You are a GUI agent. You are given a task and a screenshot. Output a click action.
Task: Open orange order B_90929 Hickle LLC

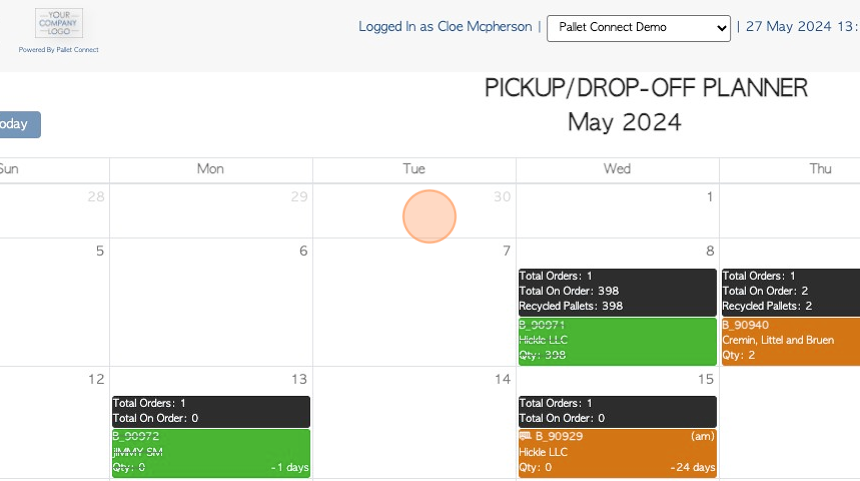(618, 453)
